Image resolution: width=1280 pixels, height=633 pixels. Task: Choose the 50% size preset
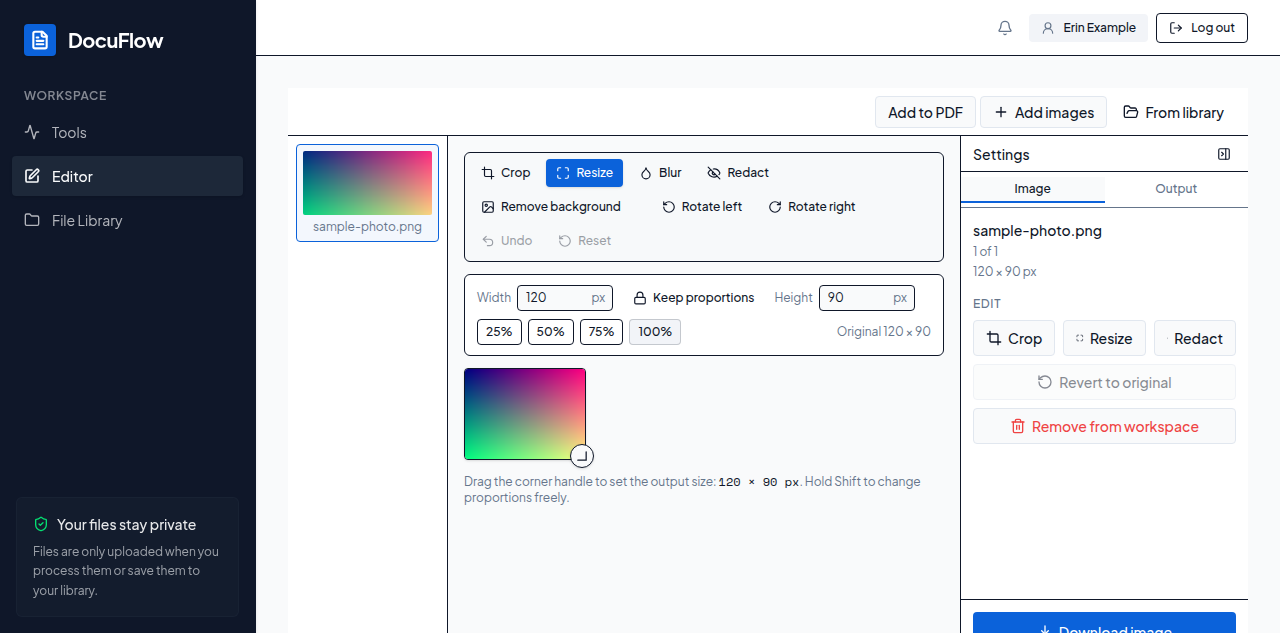point(551,332)
